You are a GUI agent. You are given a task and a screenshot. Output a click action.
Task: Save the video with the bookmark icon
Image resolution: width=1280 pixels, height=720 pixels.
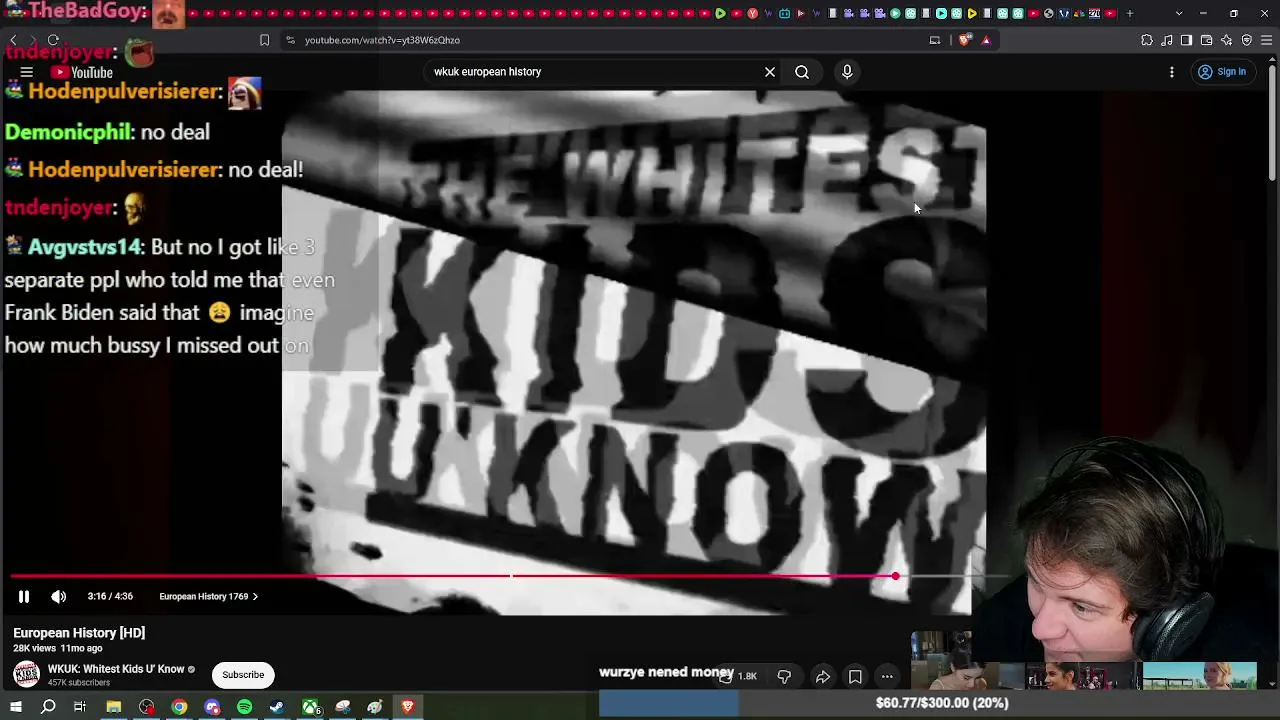point(855,677)
